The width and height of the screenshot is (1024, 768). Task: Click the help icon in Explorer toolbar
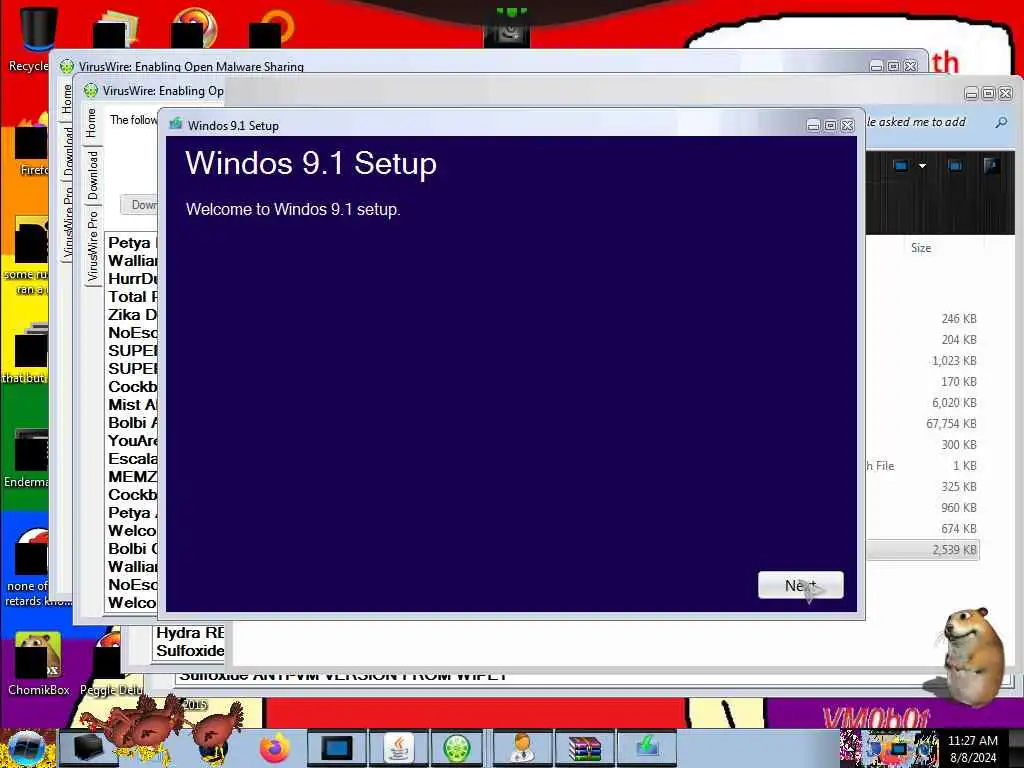(991, 166)
